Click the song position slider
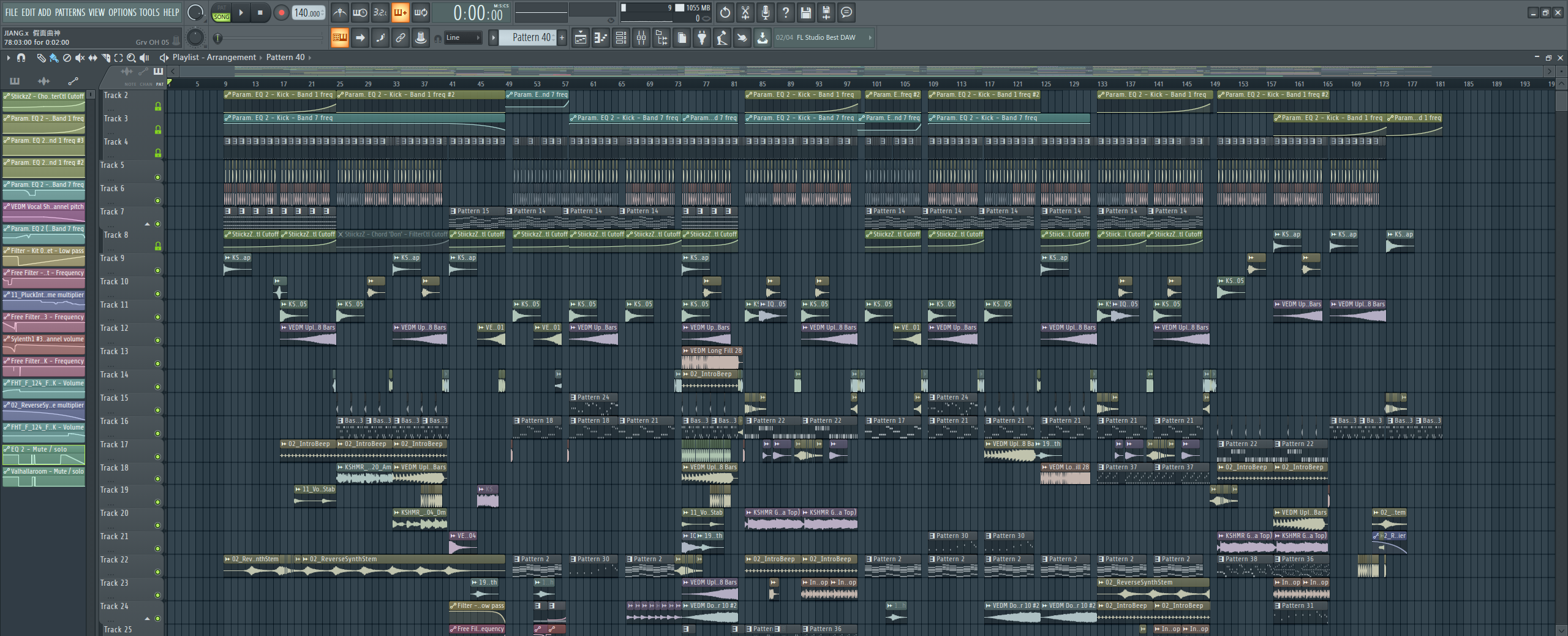The width and height of the screenshot is (1568, 636). click(269, 38)
